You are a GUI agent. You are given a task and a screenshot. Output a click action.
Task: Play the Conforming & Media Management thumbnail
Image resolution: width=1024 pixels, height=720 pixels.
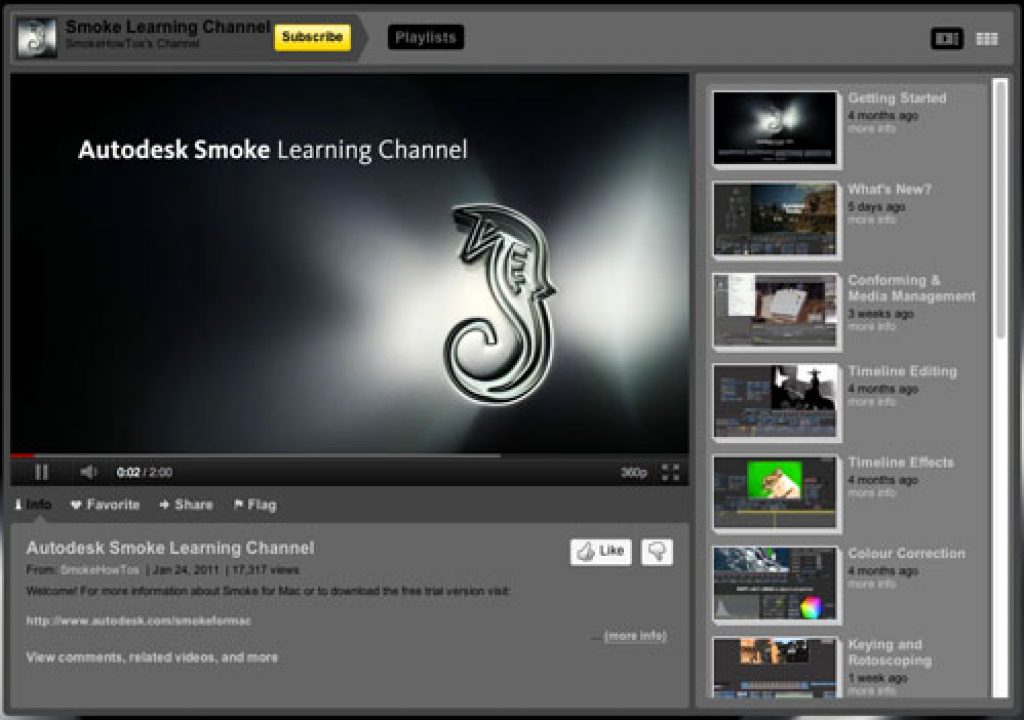(775, 310)
